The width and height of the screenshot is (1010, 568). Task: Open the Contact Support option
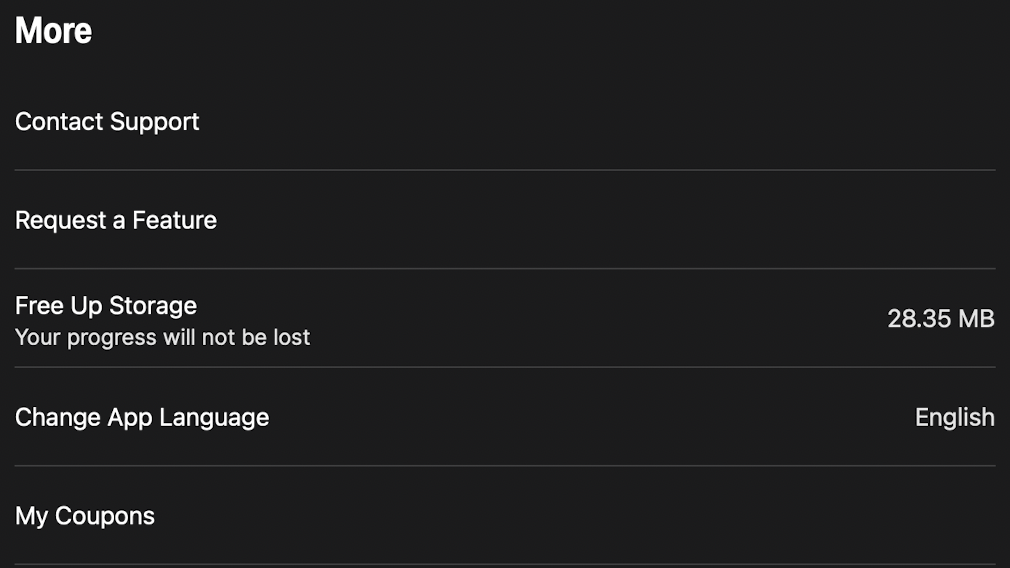[x=107, y=122]
